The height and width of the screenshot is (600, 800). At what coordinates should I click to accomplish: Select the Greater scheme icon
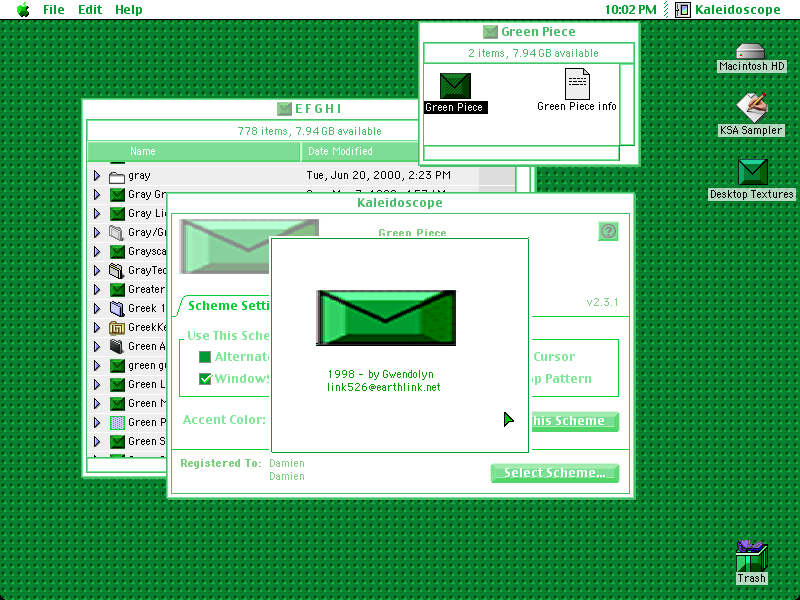tap(117, 290)
